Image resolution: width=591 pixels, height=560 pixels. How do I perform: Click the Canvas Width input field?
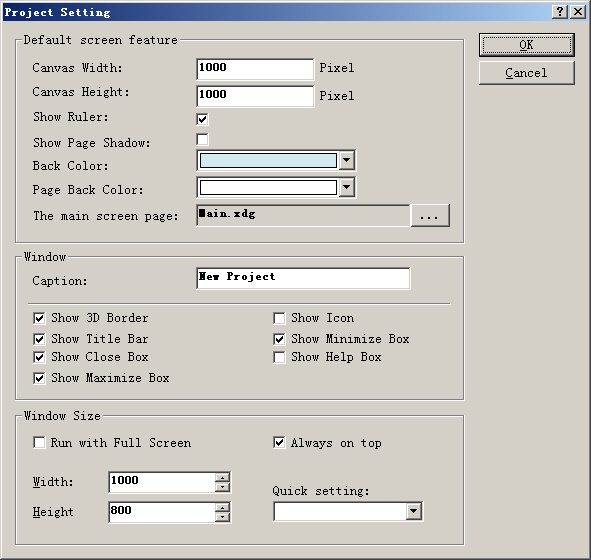pyautogui.click(x=255, y=69)
